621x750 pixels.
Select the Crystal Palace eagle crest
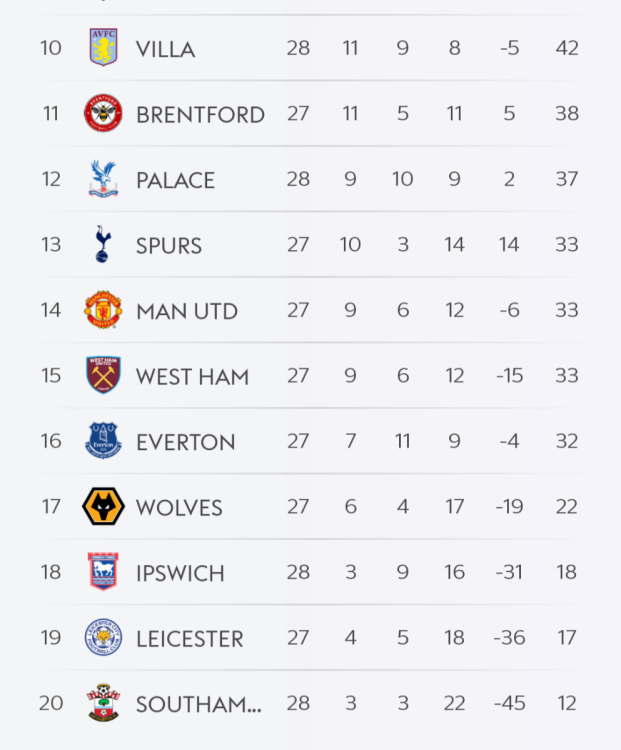coord(102,179)
